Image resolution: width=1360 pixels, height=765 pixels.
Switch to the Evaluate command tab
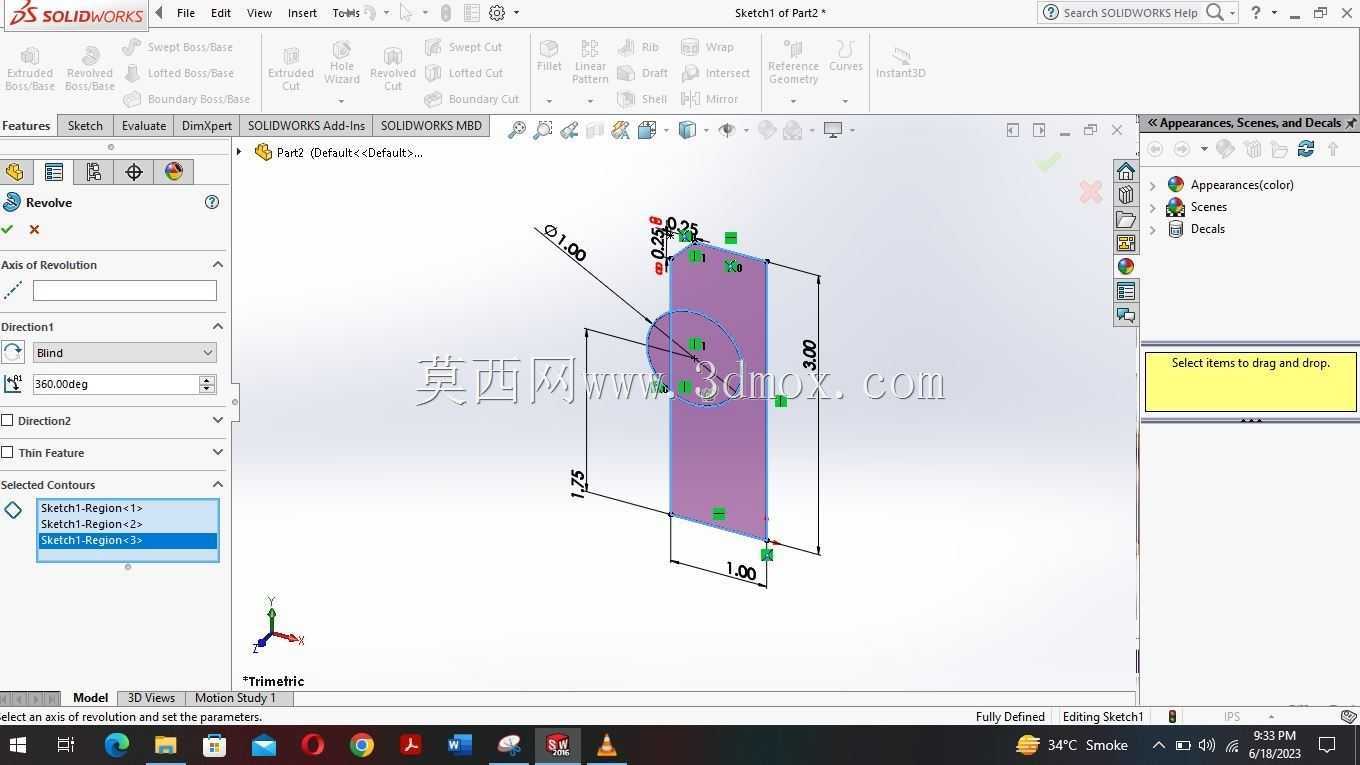[x=144, y=126]
